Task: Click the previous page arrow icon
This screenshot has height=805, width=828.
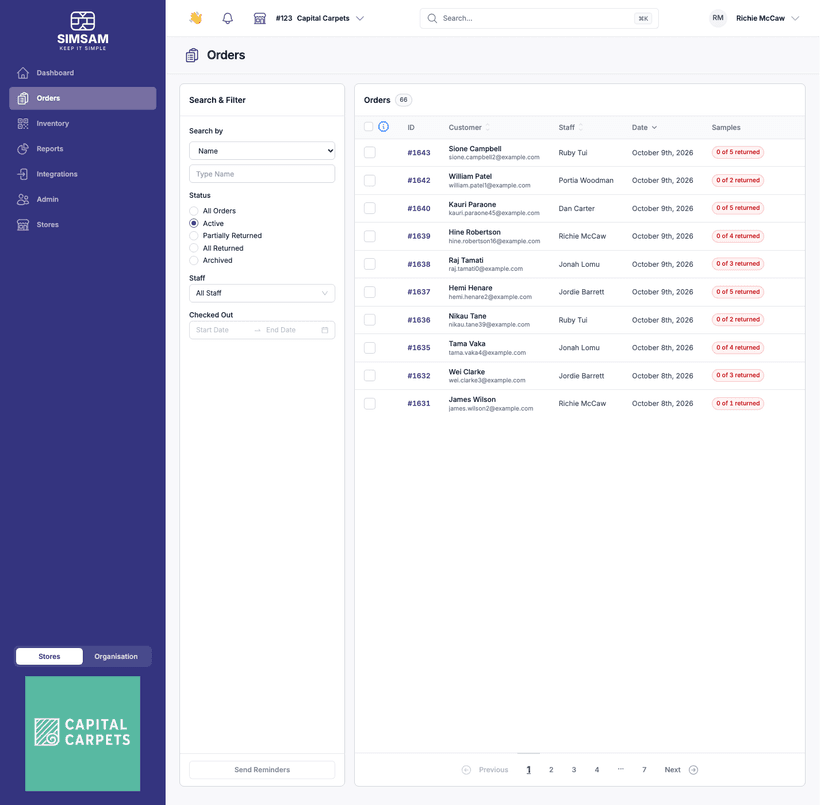Action: [x=466, y=770]
